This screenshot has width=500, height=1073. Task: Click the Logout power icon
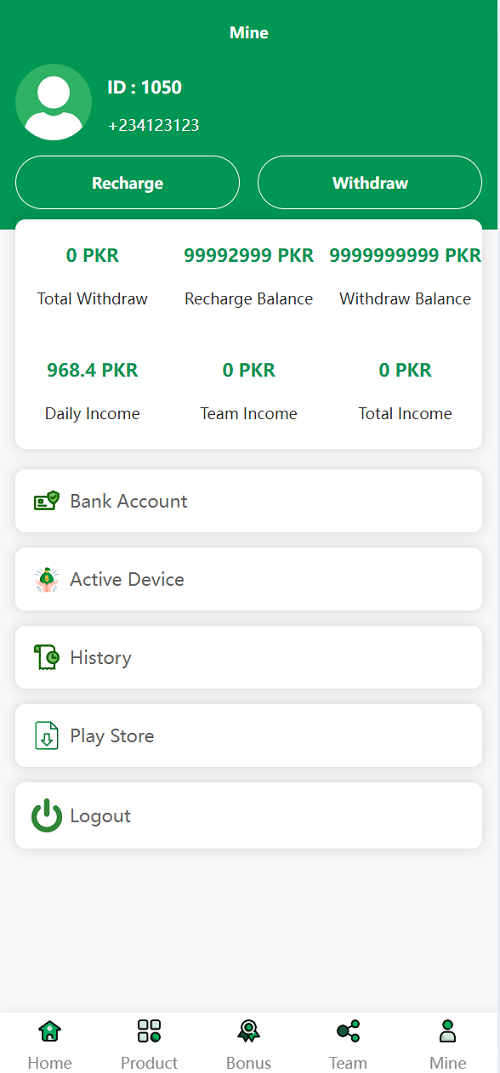click(x=47, y=816)
